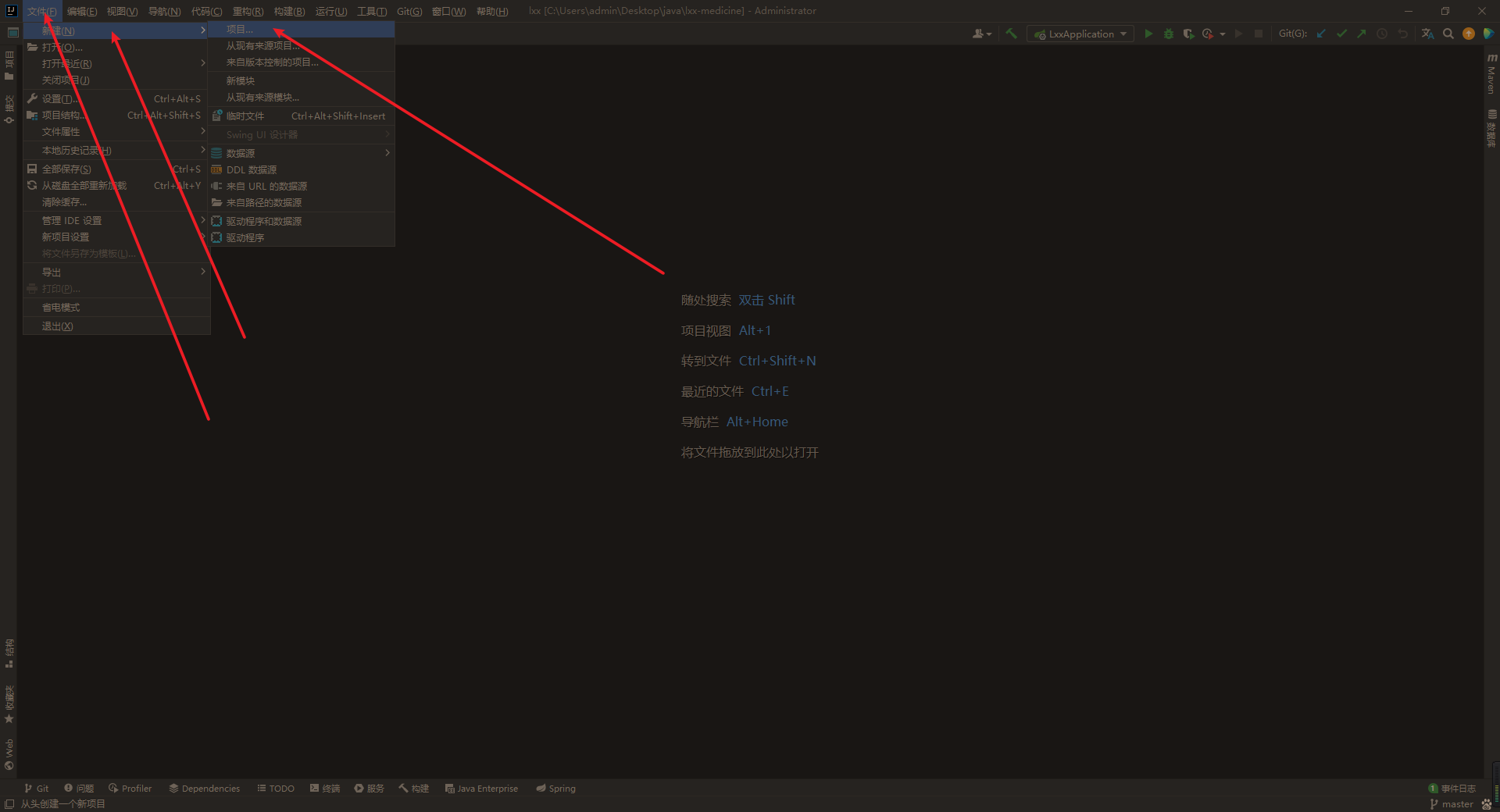
Task: Expand the 导出 export submenu
Action: click(116, 272)
